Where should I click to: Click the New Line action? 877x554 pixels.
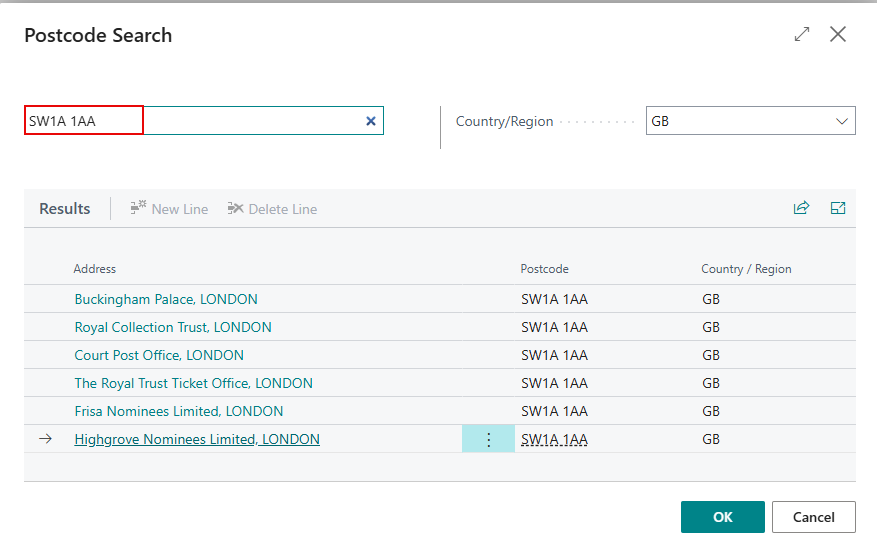pyautogui.click(x=169, y=209)
